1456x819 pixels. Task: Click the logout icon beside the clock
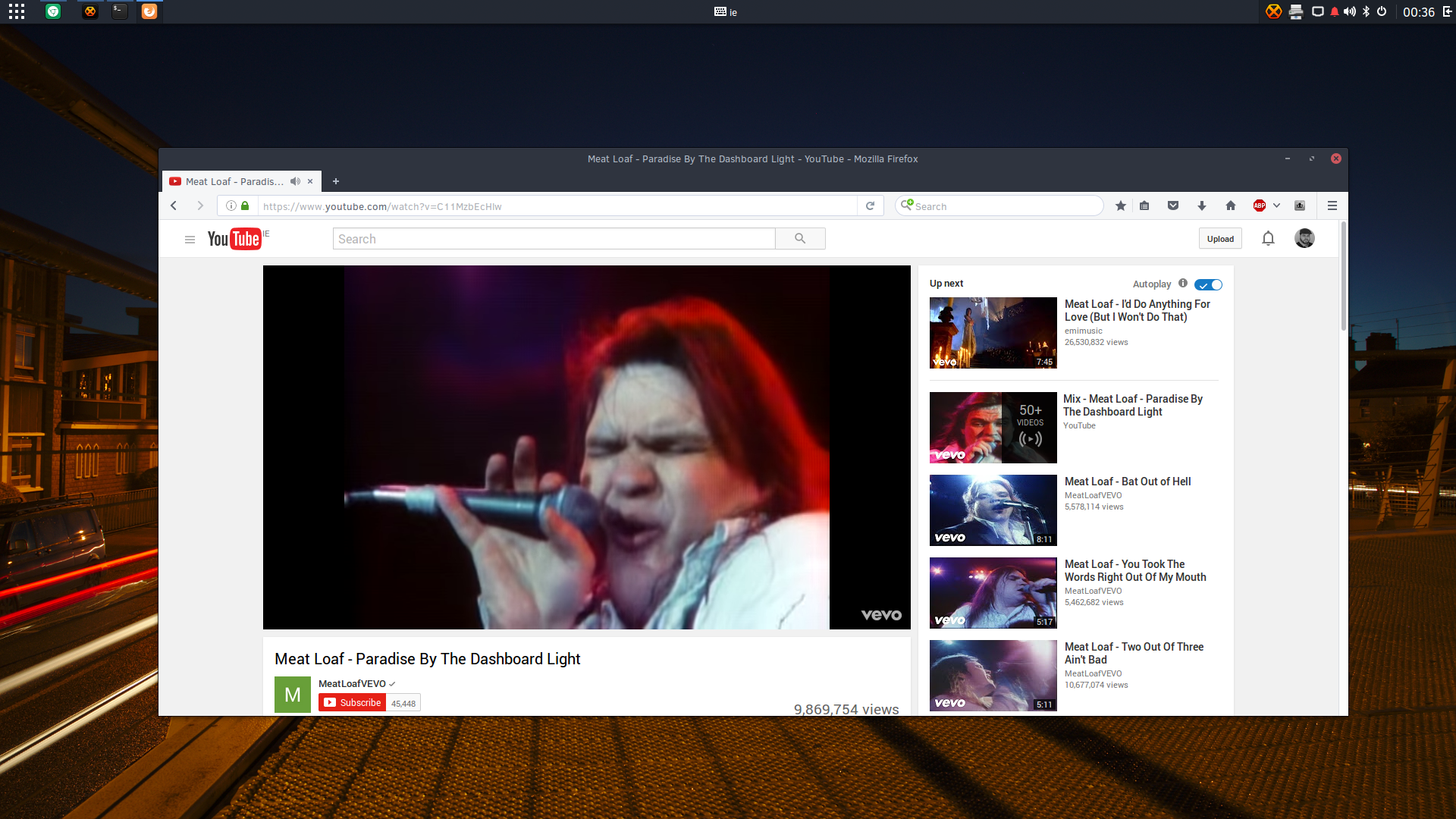1447,11
